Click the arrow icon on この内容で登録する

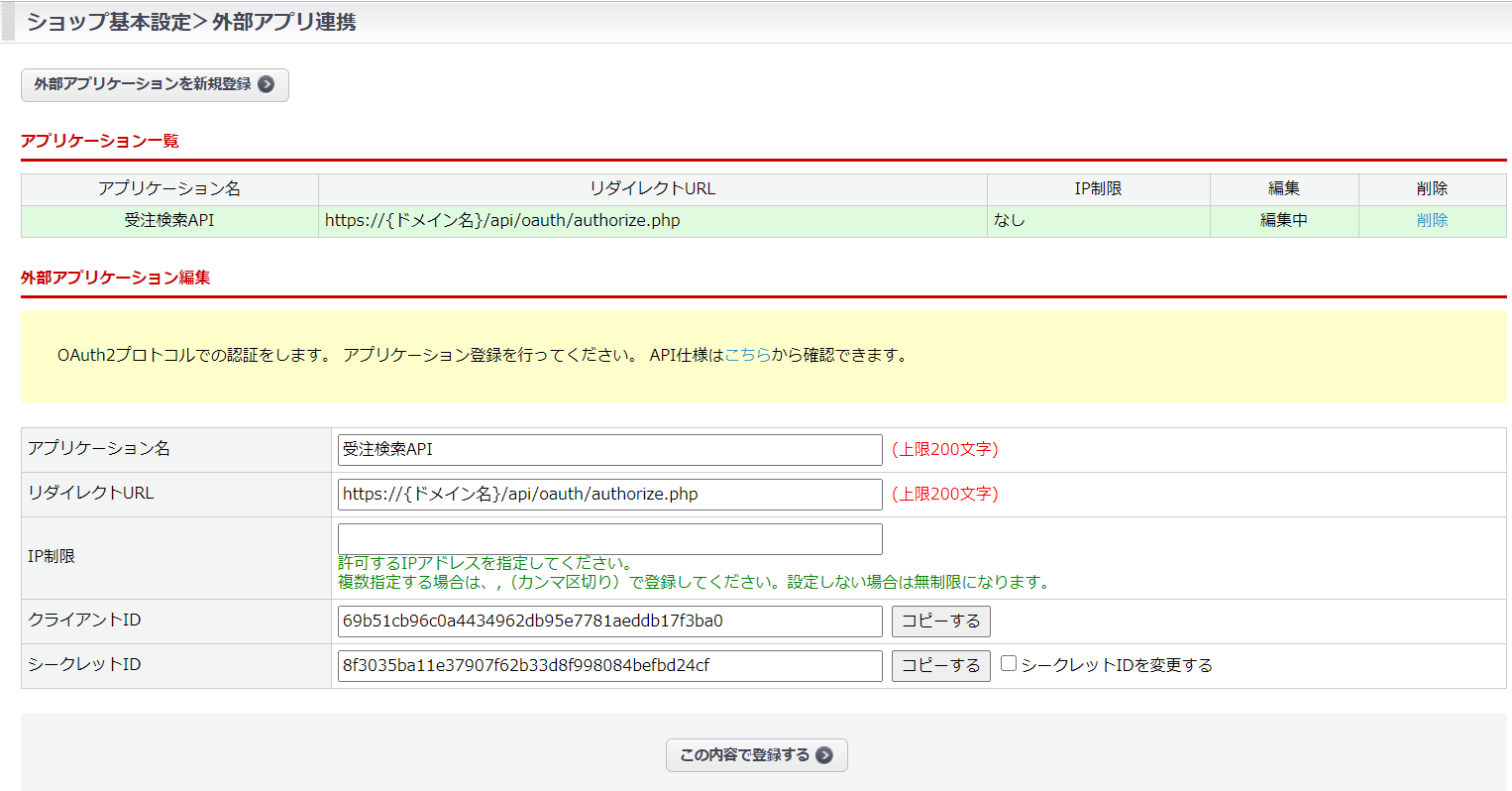point(823,755)
